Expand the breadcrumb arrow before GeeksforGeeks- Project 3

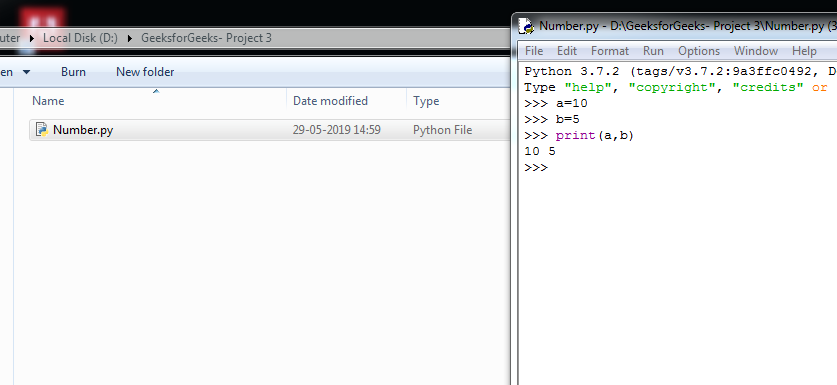pyautogui.click(x=130, y=38)
